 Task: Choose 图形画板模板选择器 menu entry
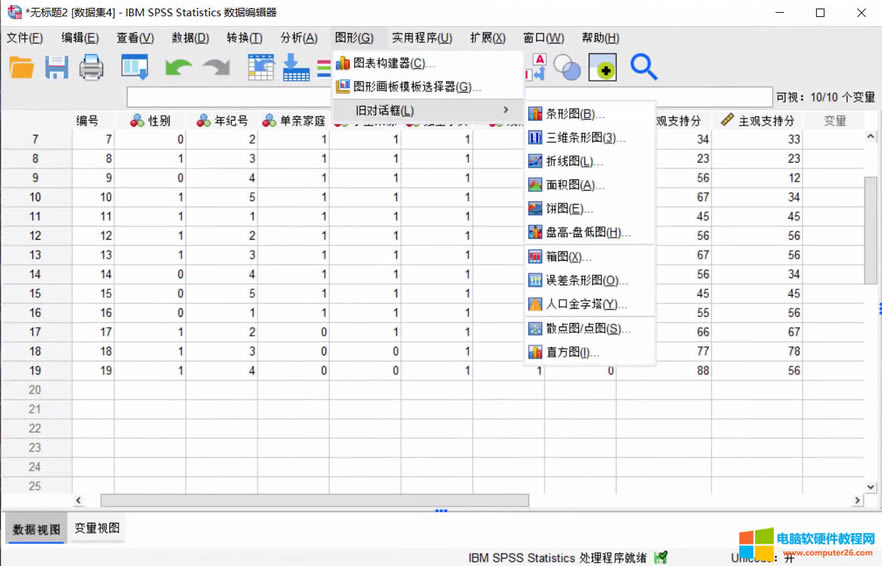[416, 87]
